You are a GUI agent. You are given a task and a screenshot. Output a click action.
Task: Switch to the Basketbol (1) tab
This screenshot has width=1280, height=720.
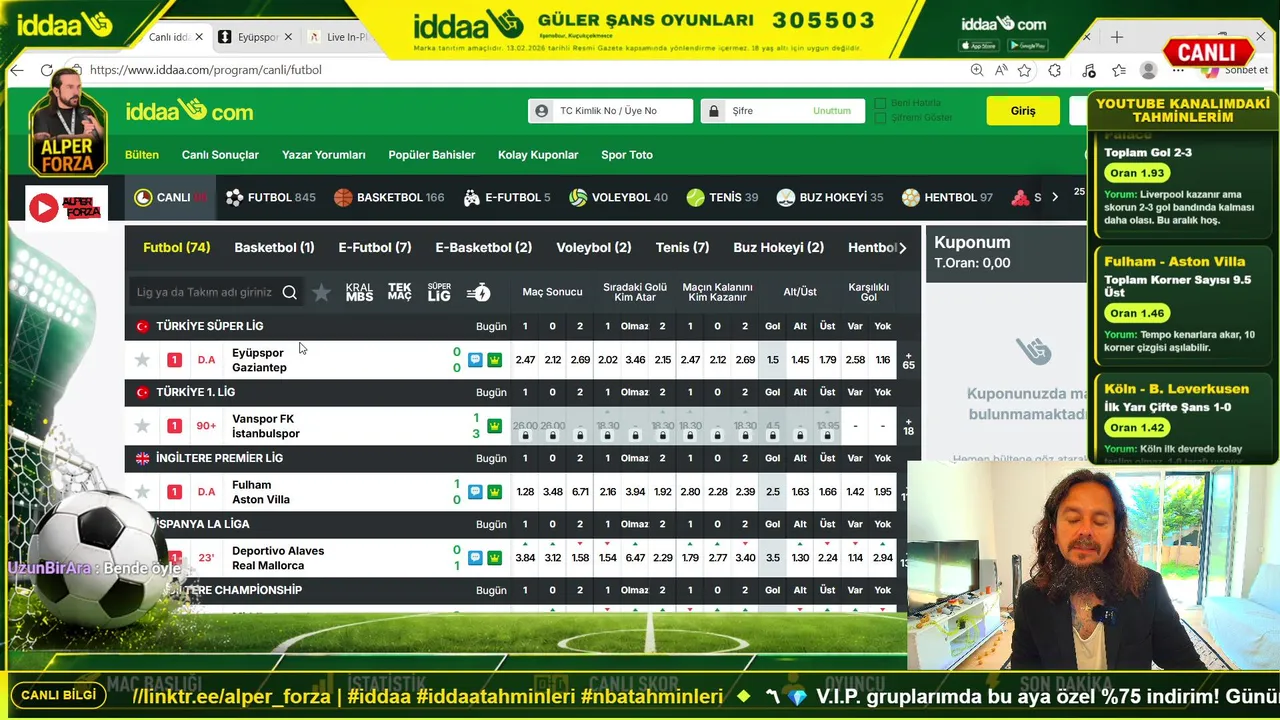pos(274,247)
